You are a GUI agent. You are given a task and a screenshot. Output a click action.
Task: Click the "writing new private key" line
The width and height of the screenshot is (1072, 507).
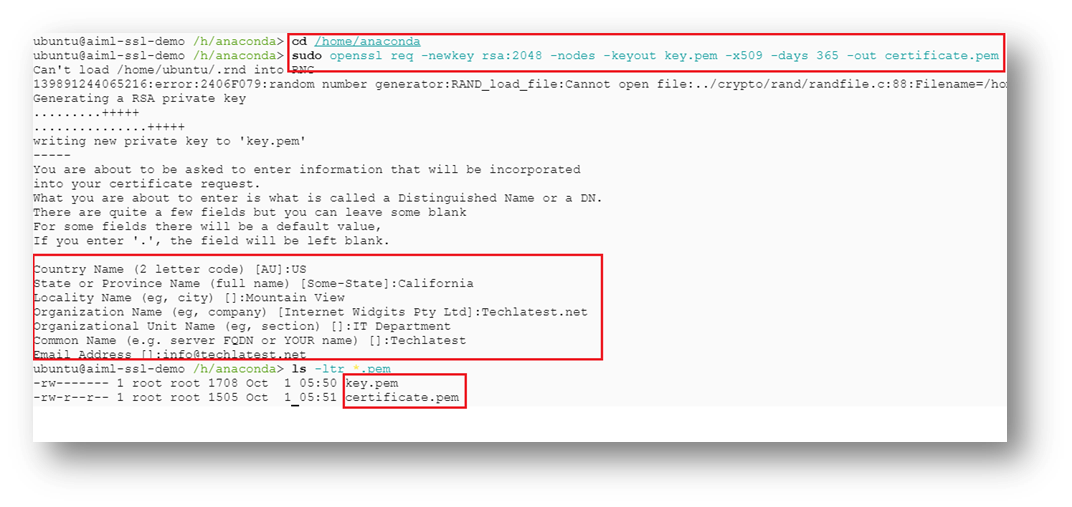point(170,142)
